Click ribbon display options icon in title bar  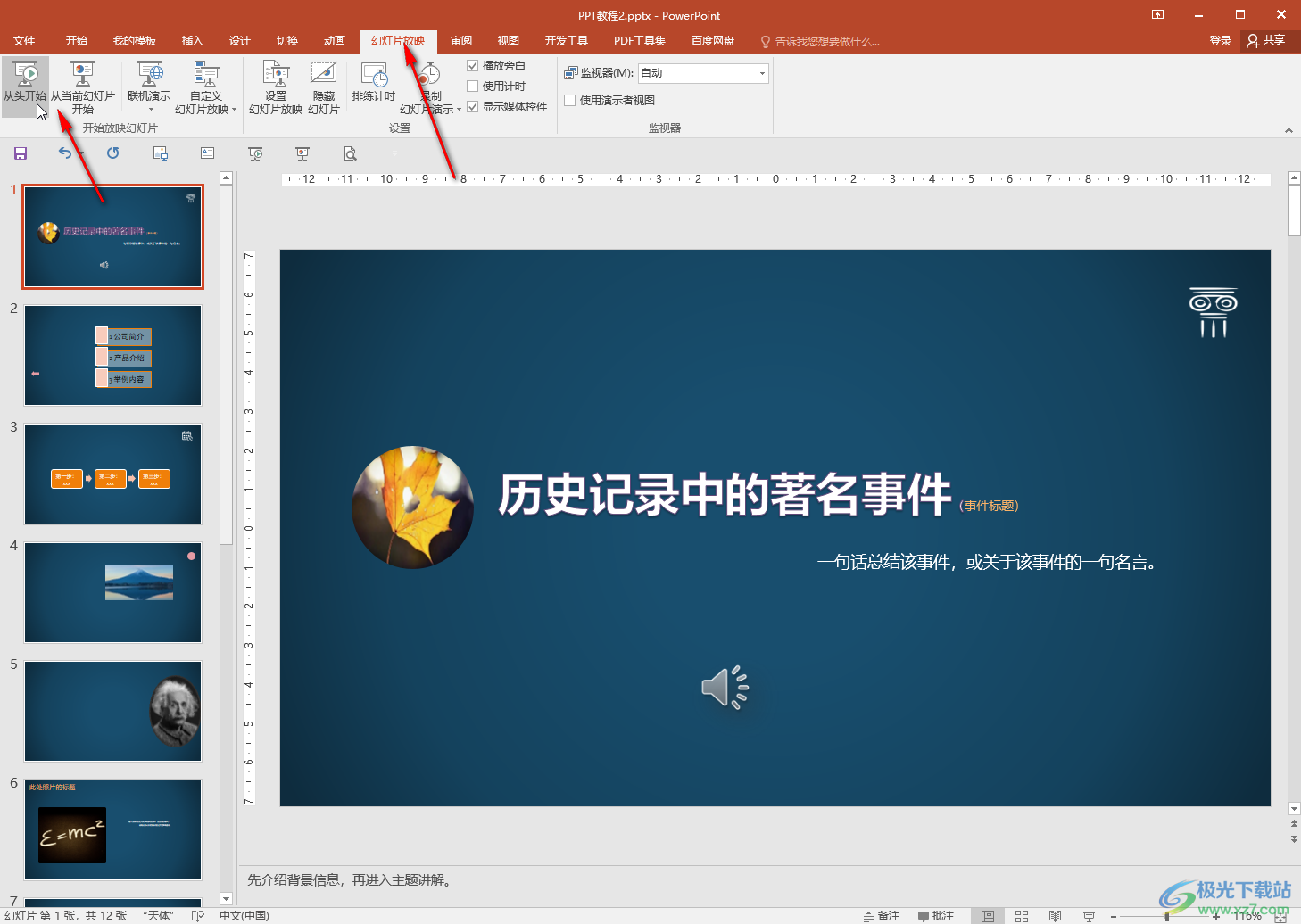tap(1157, 14)
